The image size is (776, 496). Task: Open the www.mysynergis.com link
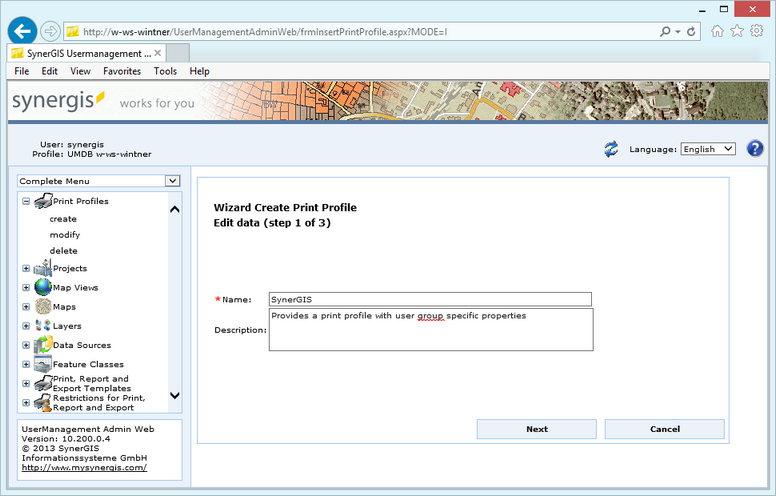pyautogui.click(x=84, y=467)
